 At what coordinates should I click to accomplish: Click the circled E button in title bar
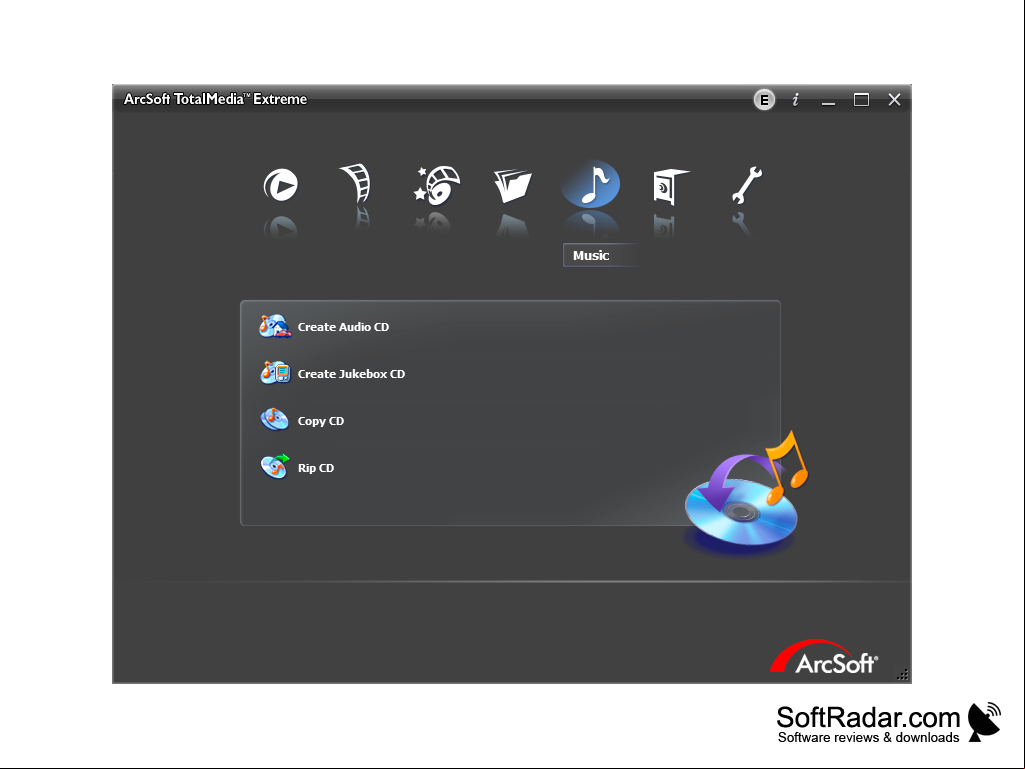coord(764,100)
